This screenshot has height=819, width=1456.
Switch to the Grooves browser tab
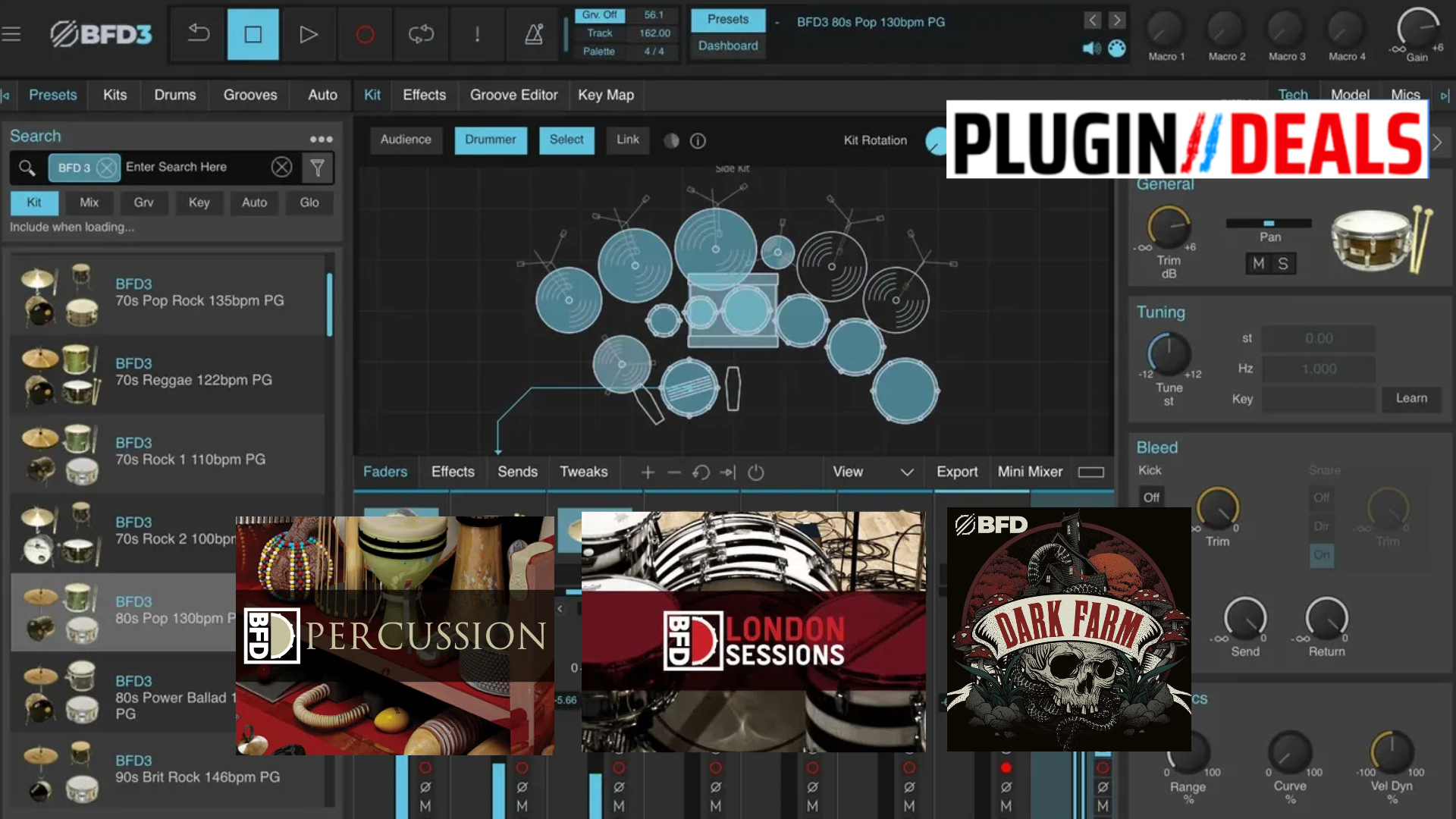coord(249,95)
